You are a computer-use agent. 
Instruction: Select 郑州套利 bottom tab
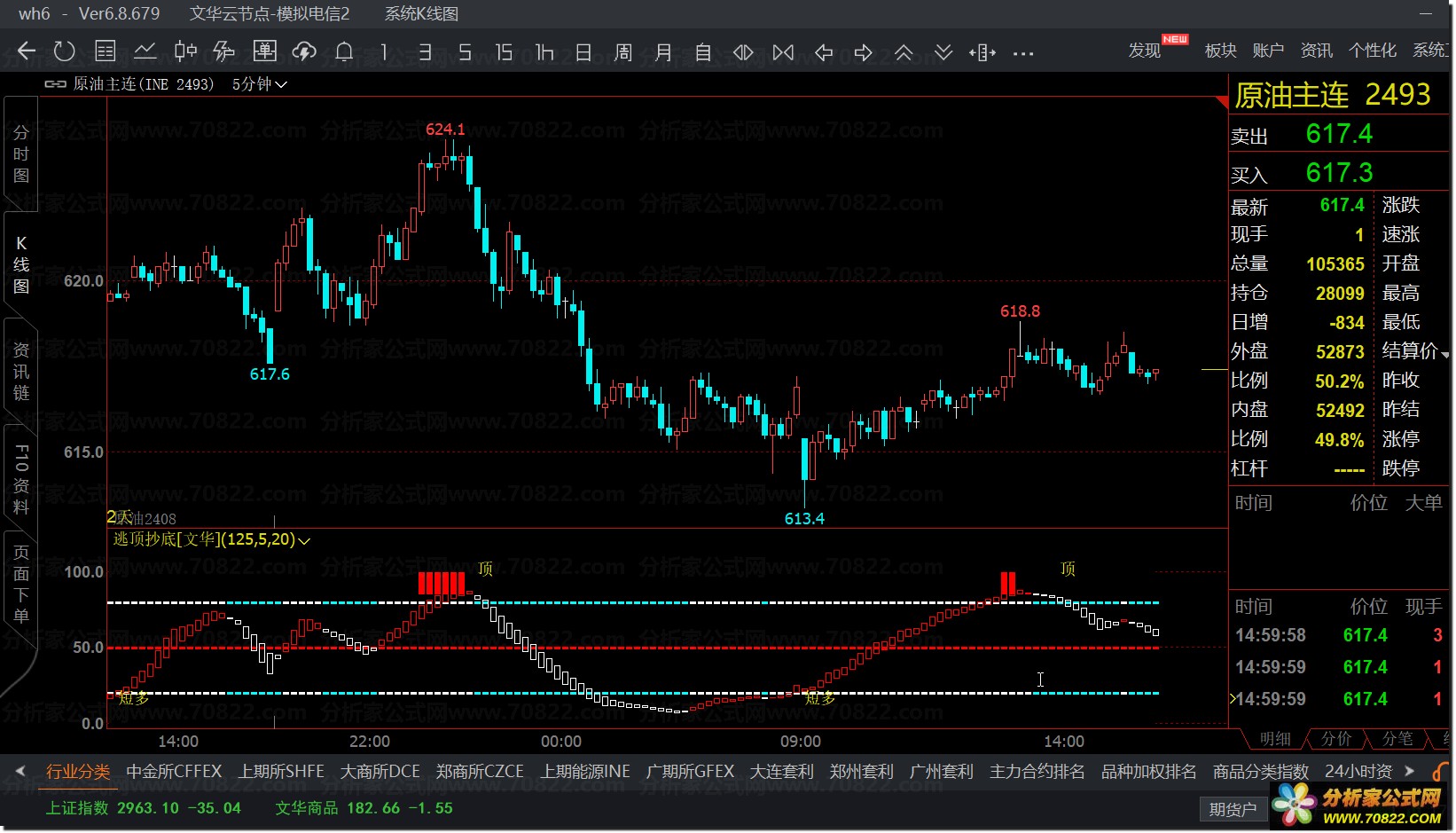(861, 772)
